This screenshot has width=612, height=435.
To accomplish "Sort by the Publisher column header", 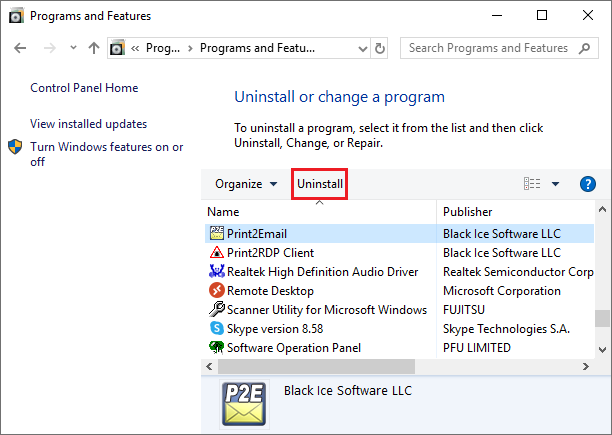I will (467, 211).
